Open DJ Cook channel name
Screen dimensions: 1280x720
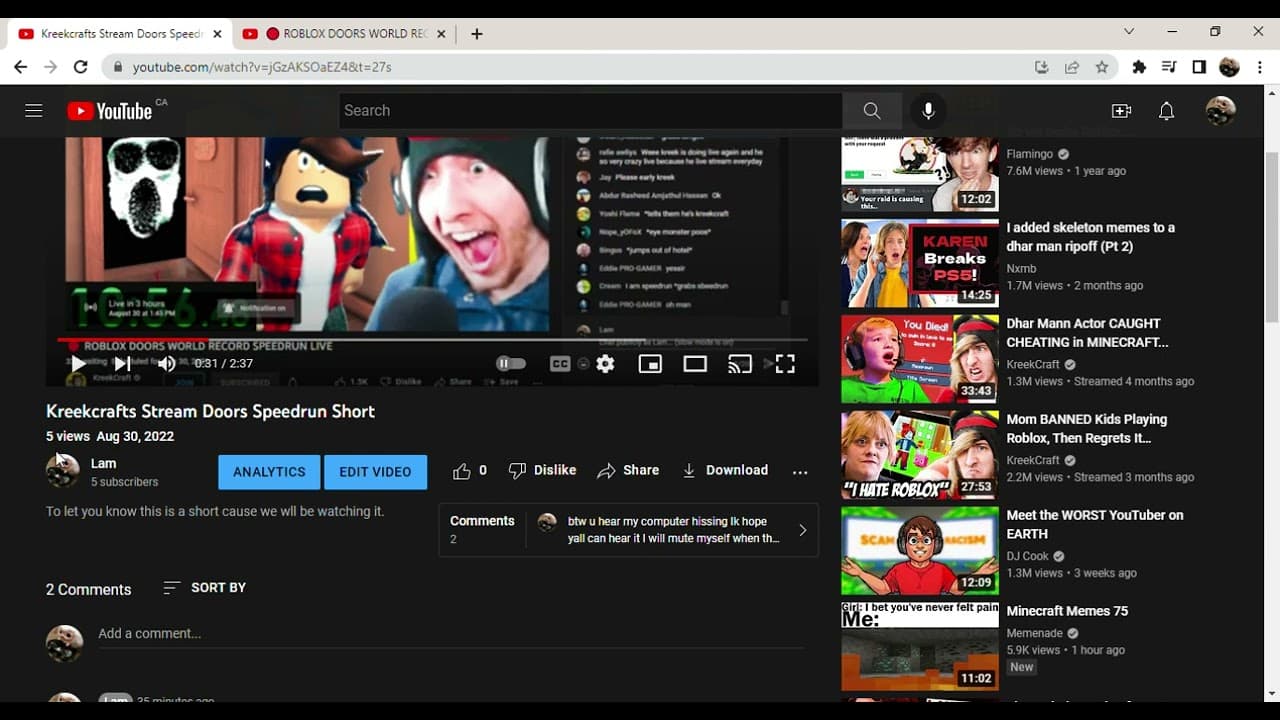coord(1028,556)
